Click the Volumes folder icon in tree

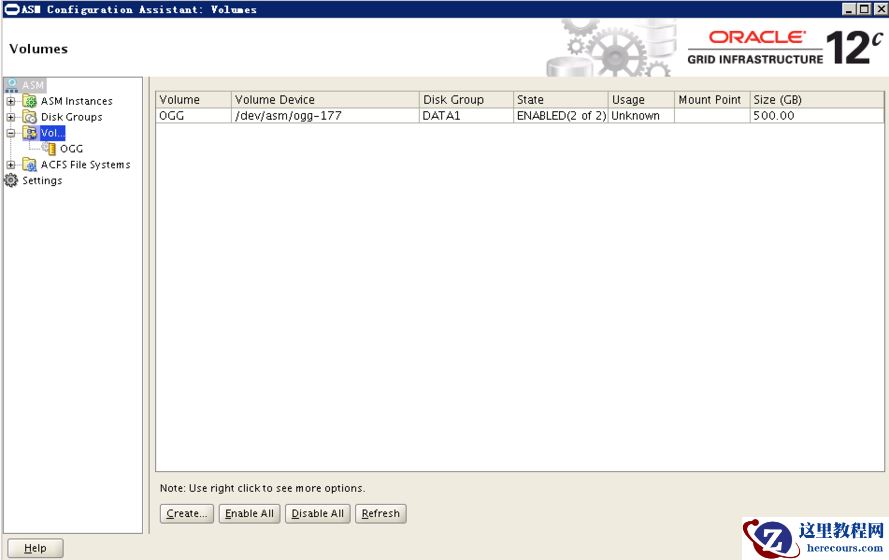(x=29, y=133)
